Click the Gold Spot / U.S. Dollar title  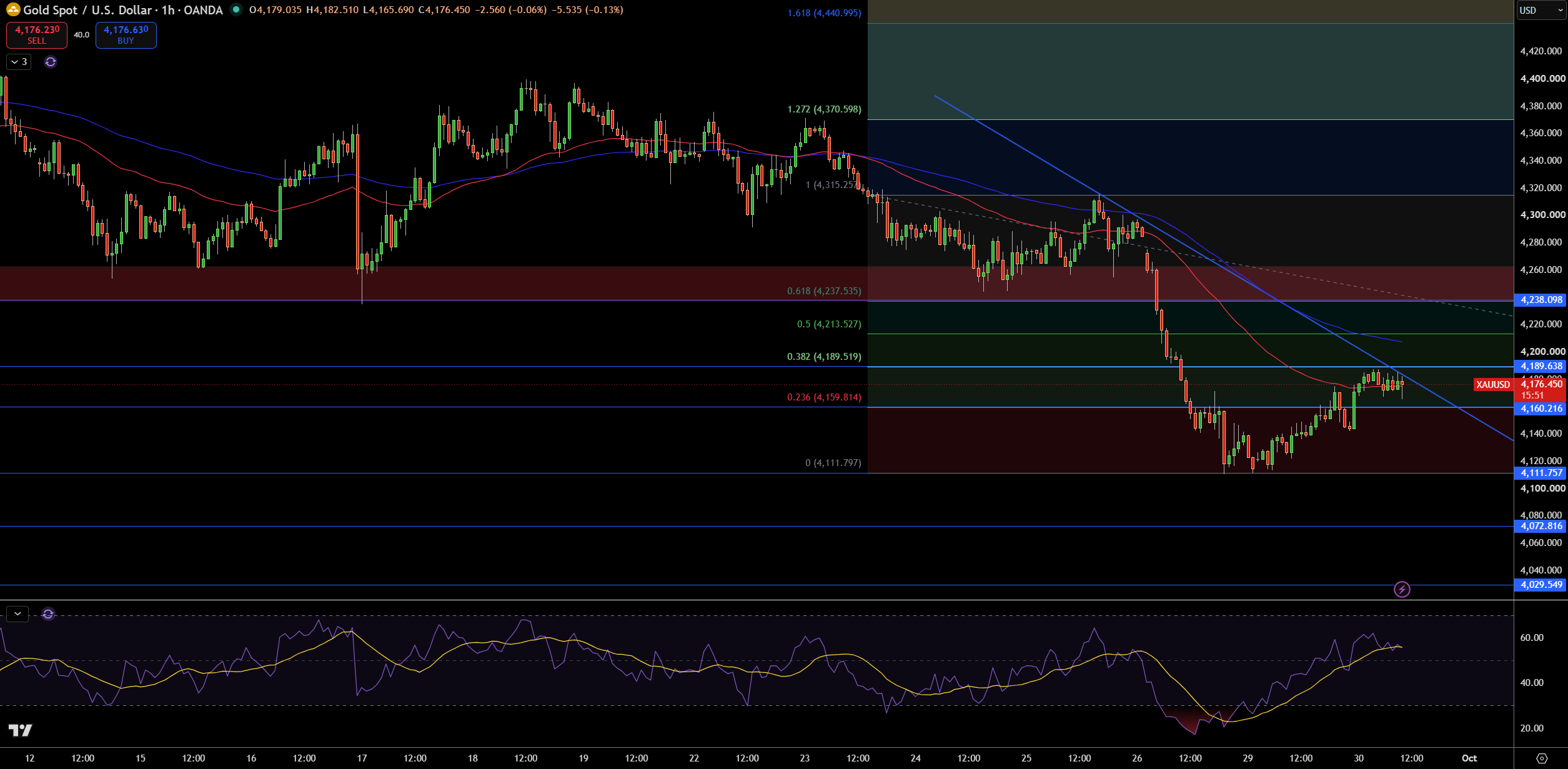tap(87, 10)
